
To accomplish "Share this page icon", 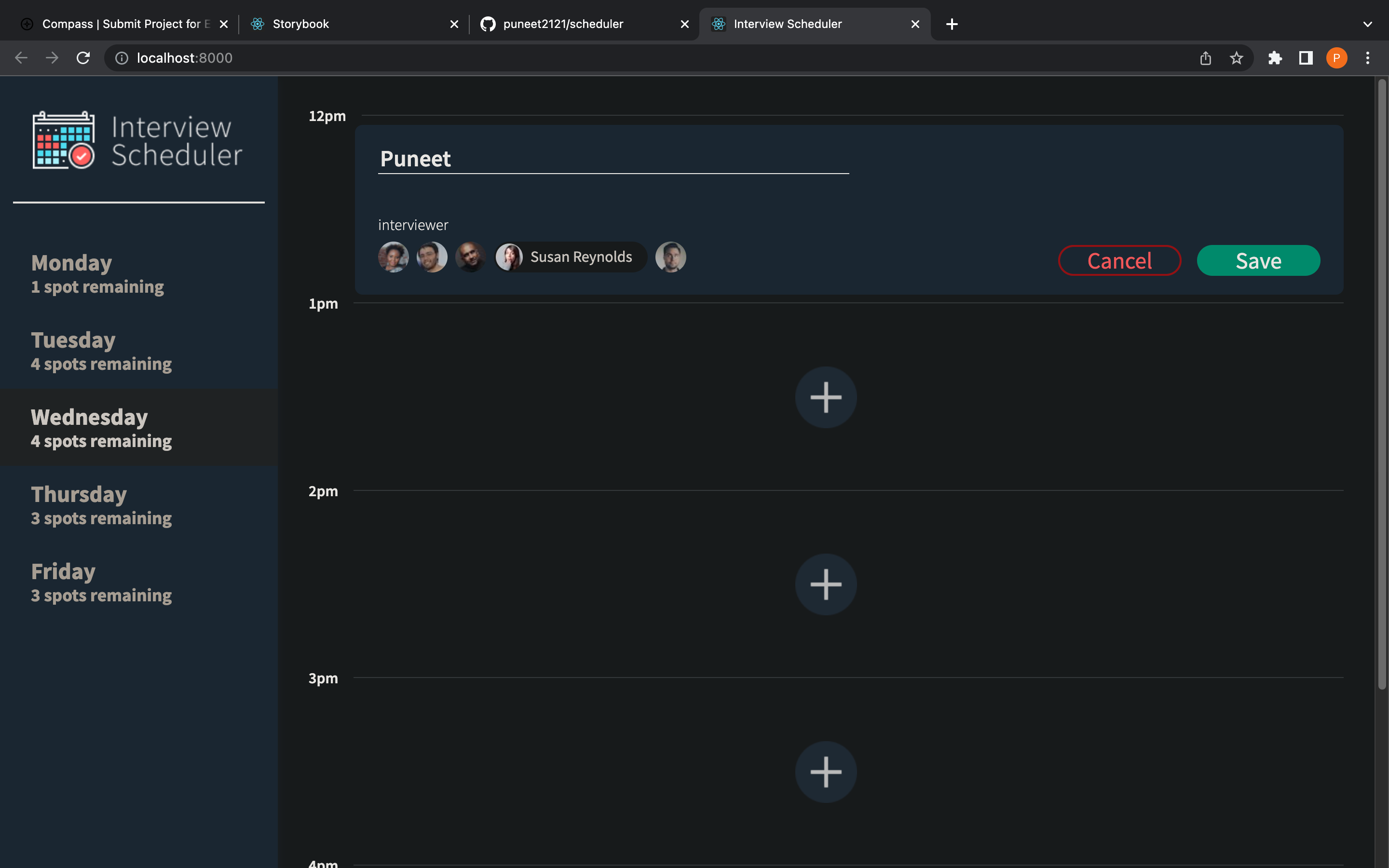I will coord(1205,58).
